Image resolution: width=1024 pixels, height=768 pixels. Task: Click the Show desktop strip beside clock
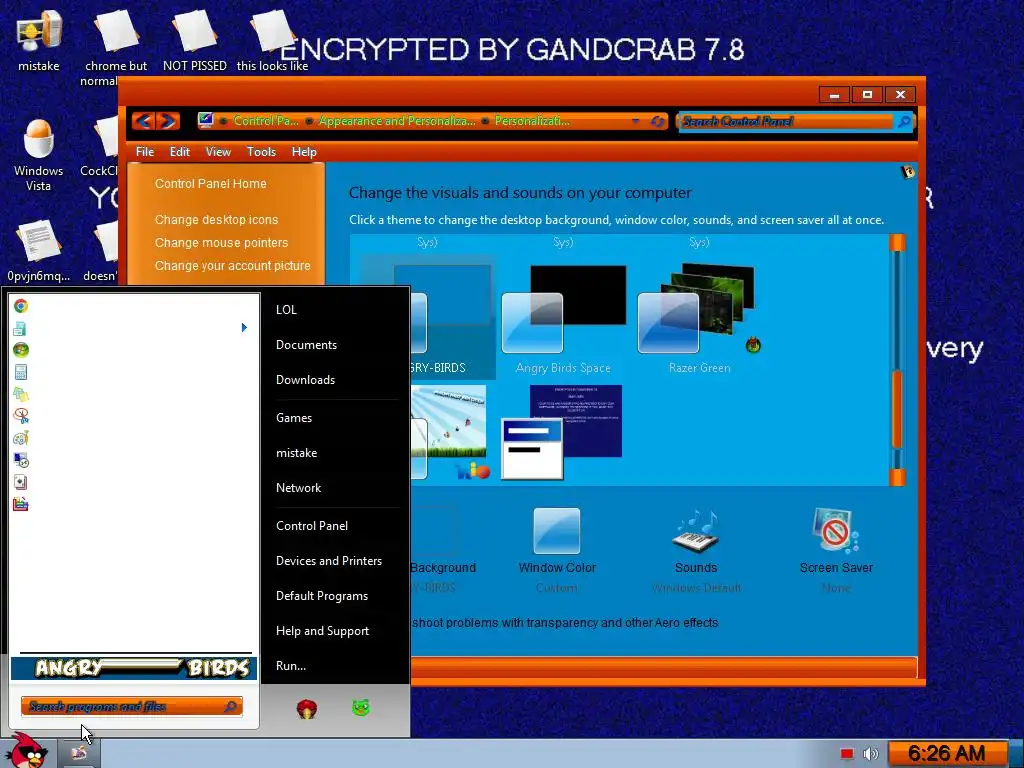point(1016,754)
